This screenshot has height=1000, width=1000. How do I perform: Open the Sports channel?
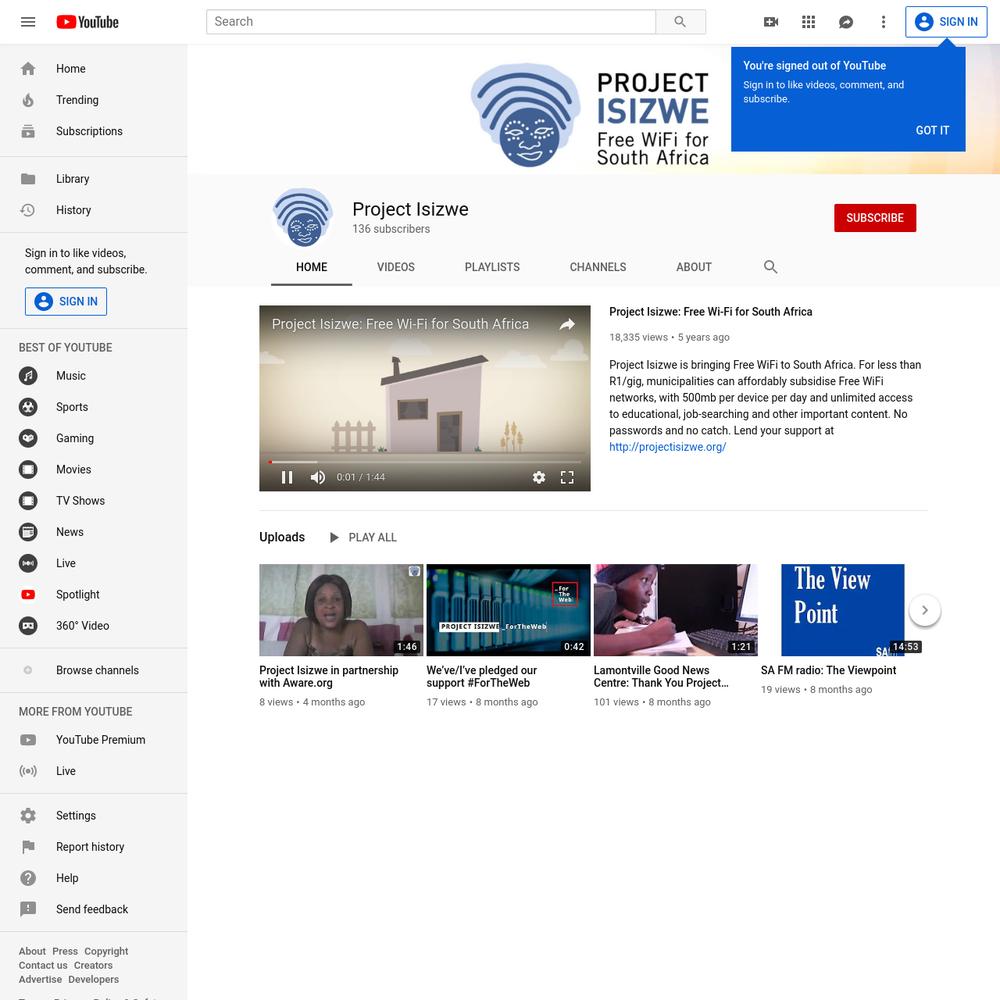click(x=94, y=408)
